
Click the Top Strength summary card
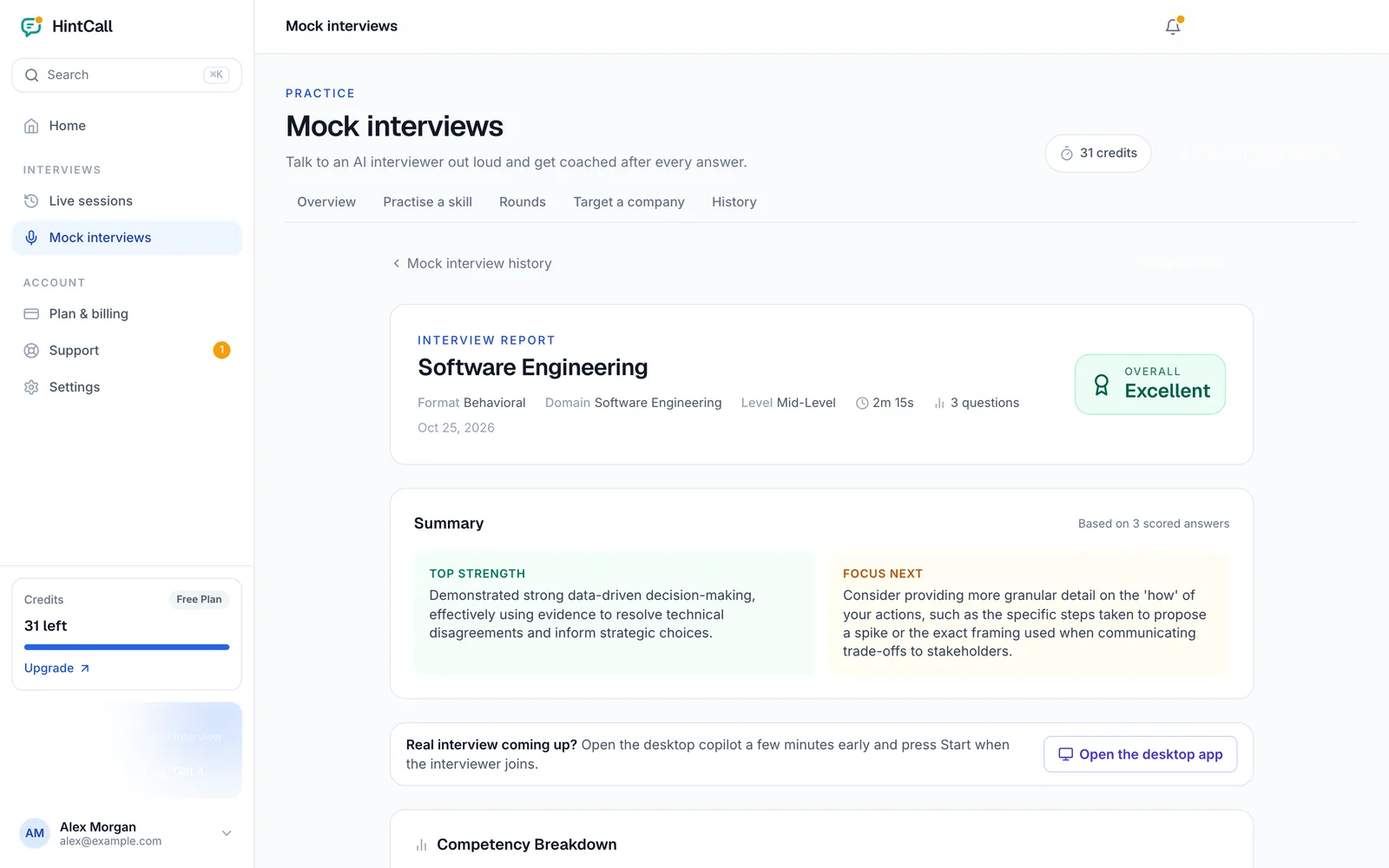point(615,614)
